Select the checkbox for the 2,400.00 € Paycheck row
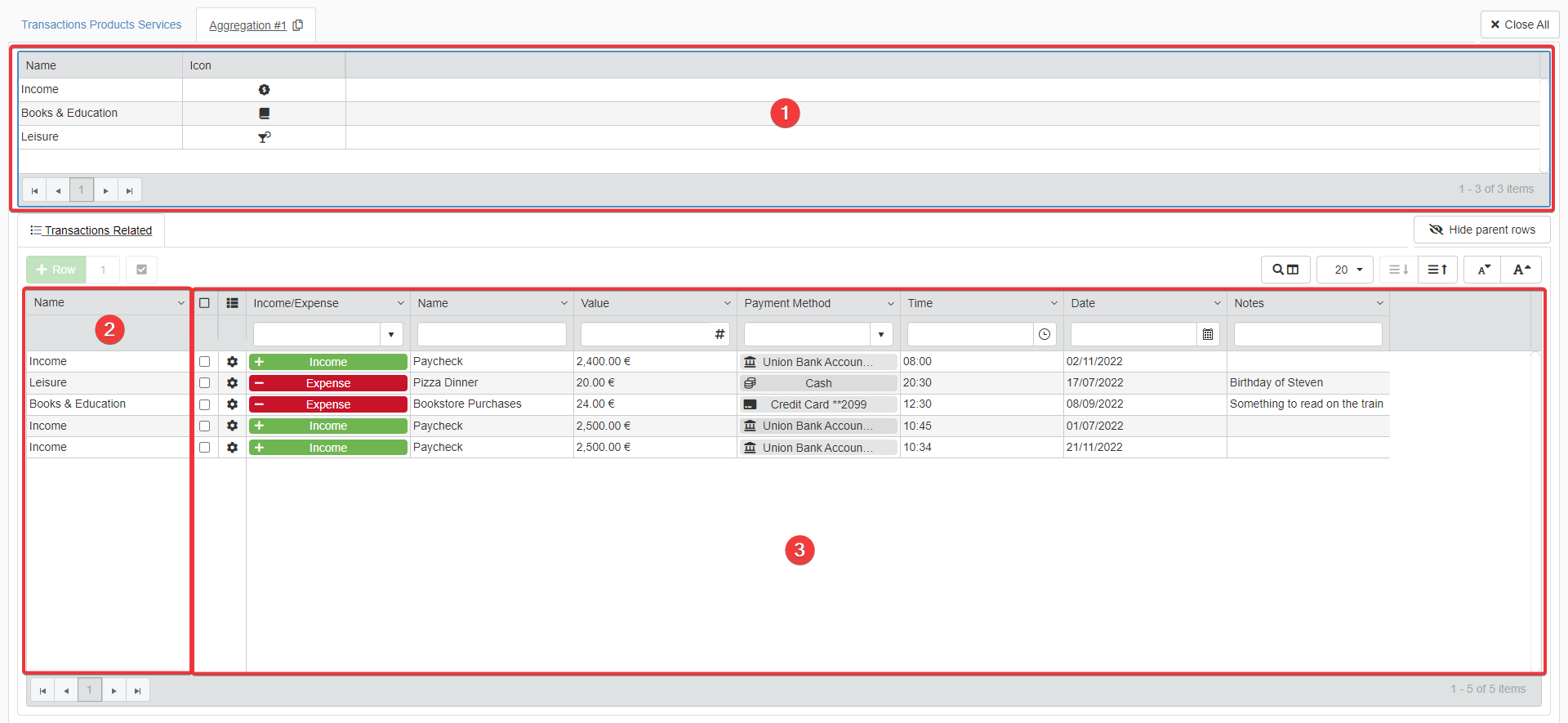The height and width of the screenshot is (723, 1568). point(204,362)
